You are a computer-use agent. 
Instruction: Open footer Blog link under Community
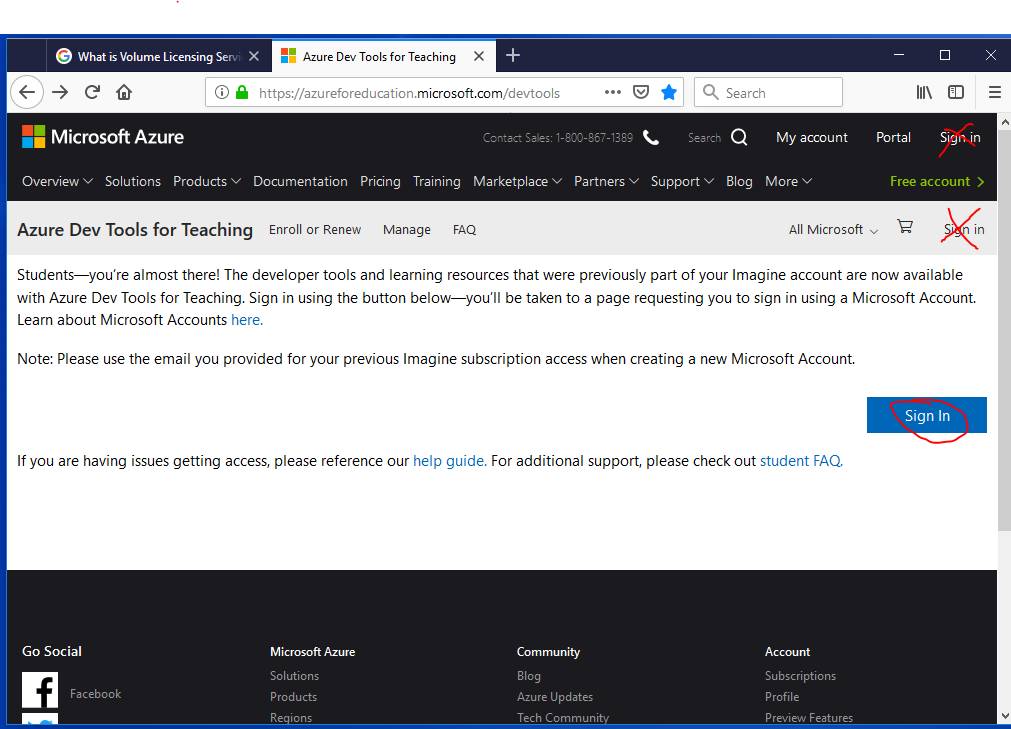pyautogui.click(x=529, y=676)
